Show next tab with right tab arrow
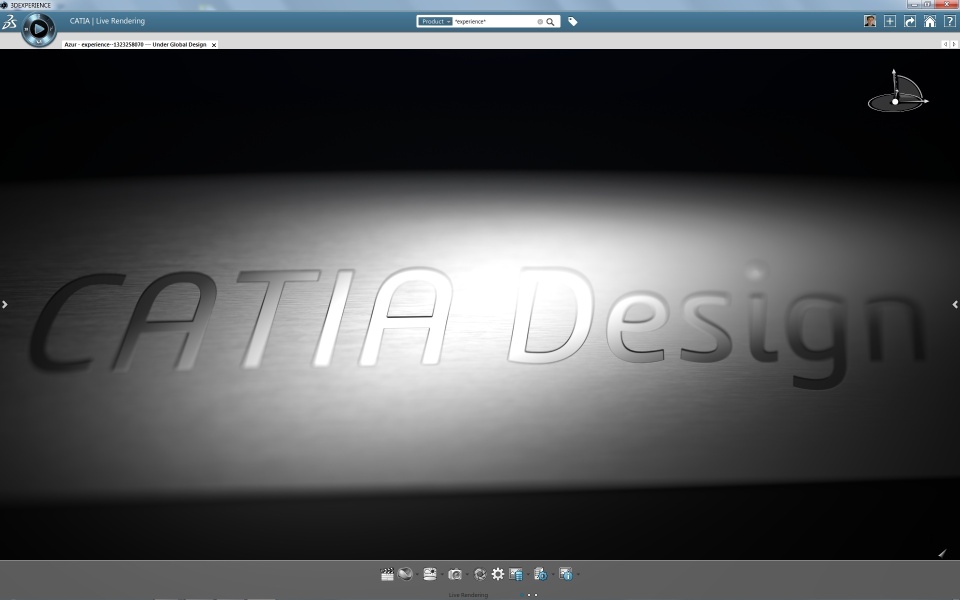This screenshot has height=600, width=960. [953, 44]
